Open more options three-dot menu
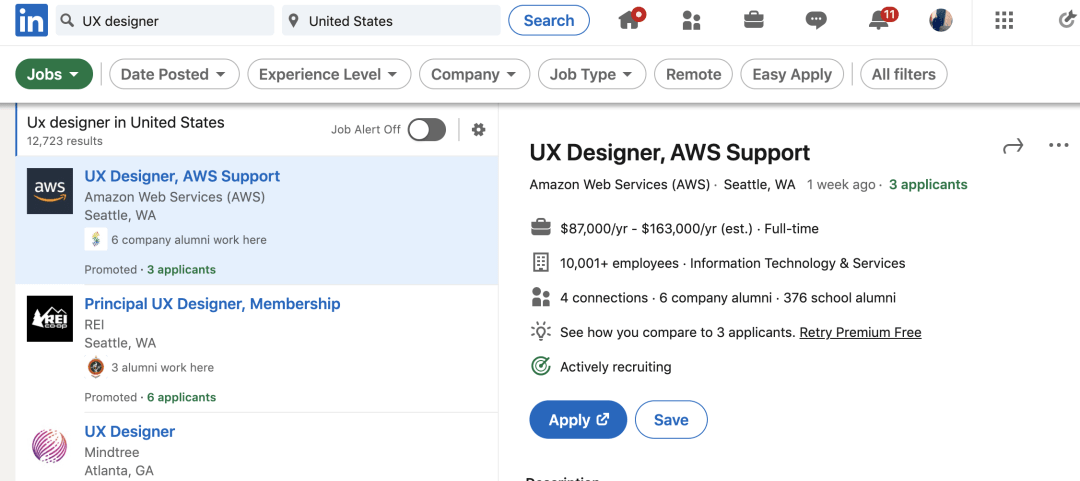Screen dimensions: 1080x481 click(1058, 145)
